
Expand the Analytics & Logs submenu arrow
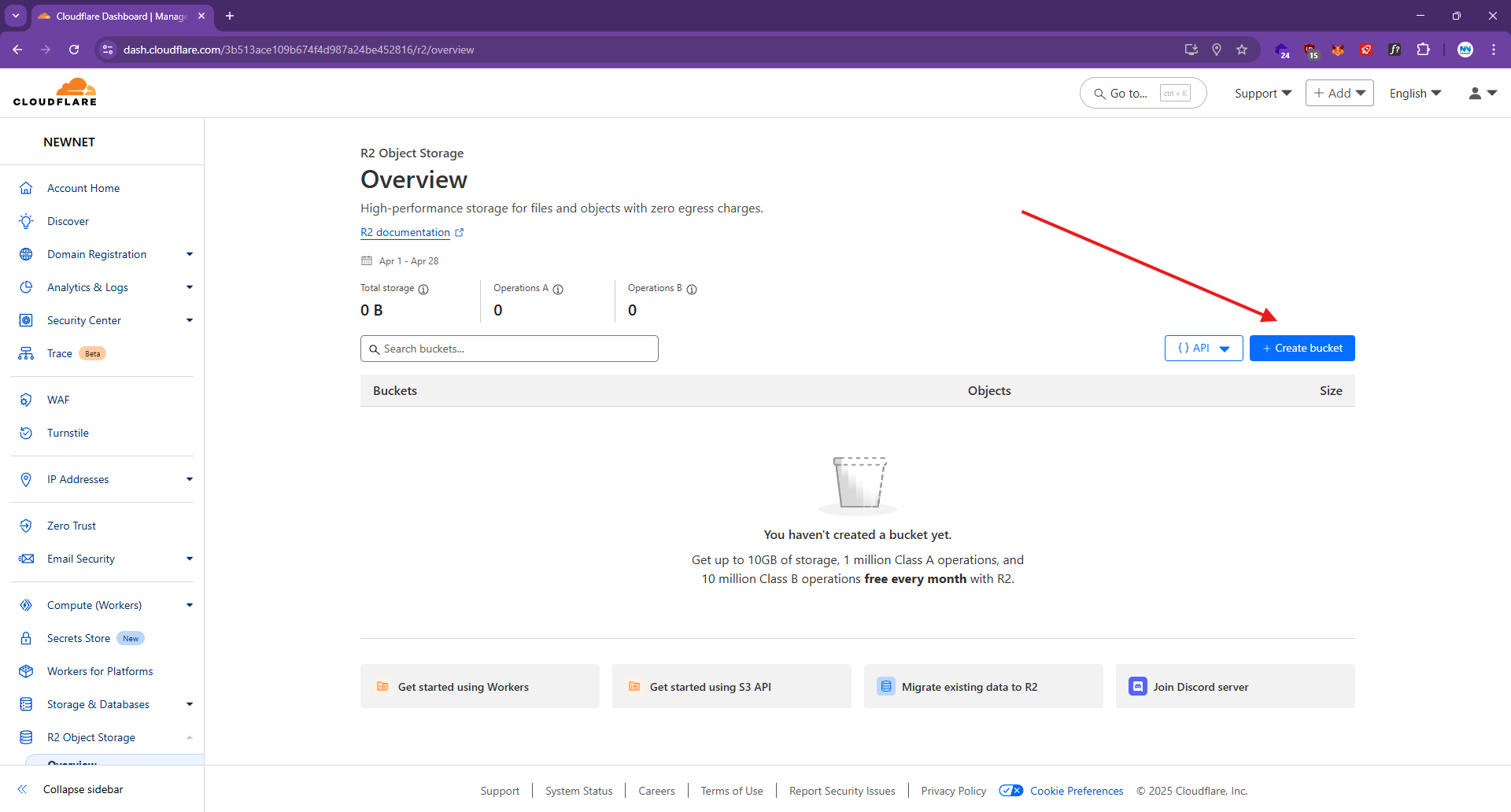click(189, 287)
